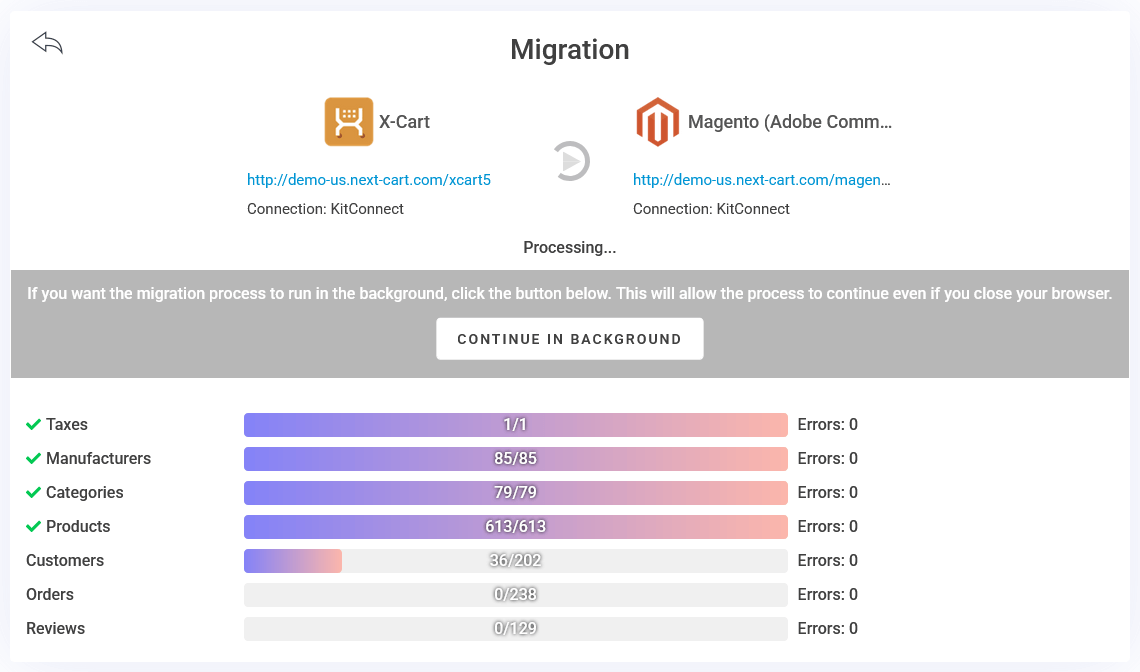
Task: Click the source Connection: KitConnect text
Action: [325, 209]
